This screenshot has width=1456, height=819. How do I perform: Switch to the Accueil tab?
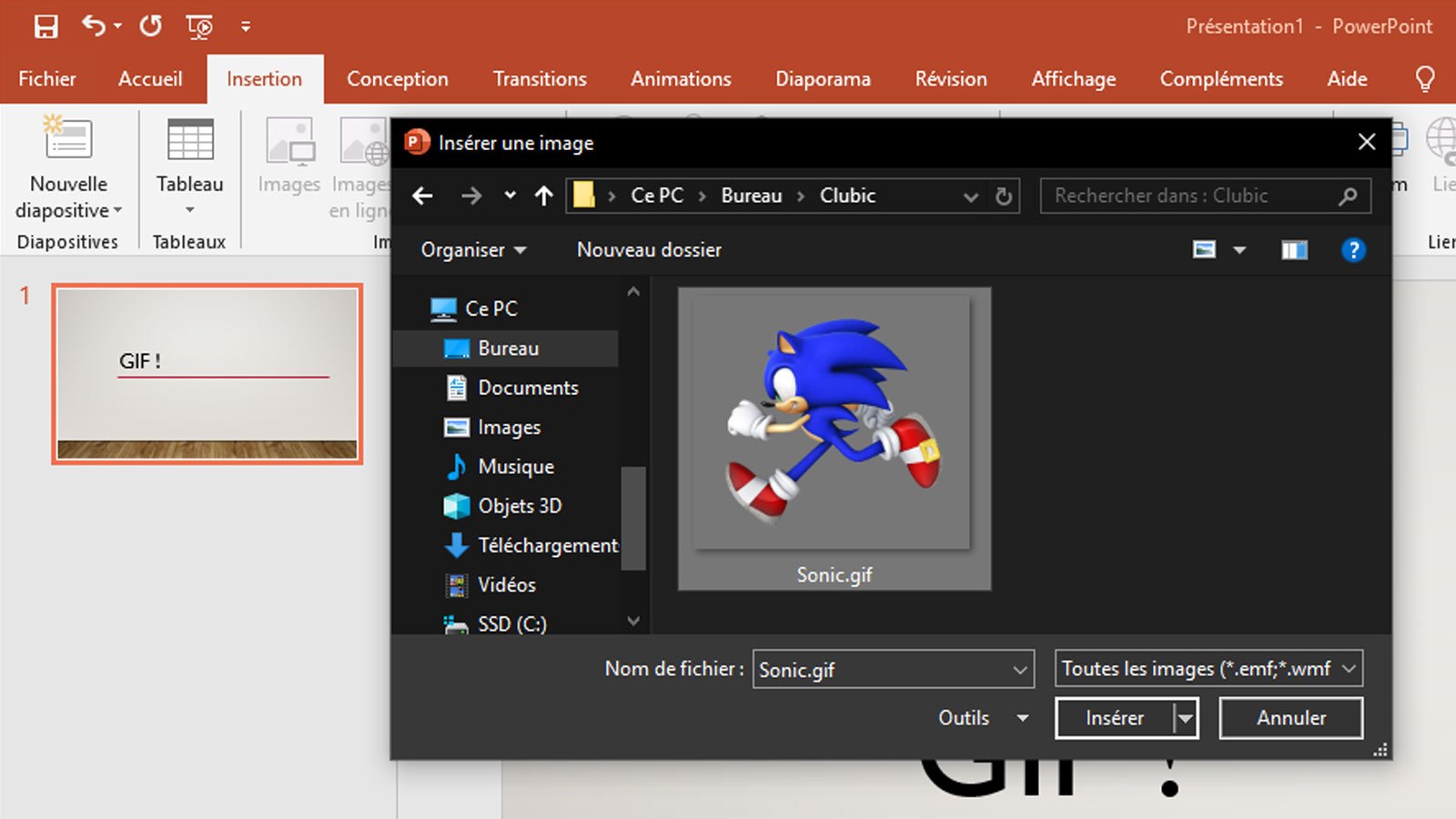150,79
